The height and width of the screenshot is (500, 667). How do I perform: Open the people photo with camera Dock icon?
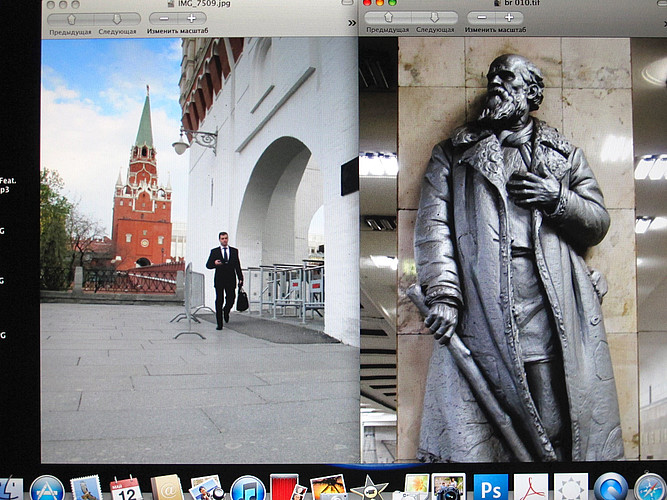point(449,488)
